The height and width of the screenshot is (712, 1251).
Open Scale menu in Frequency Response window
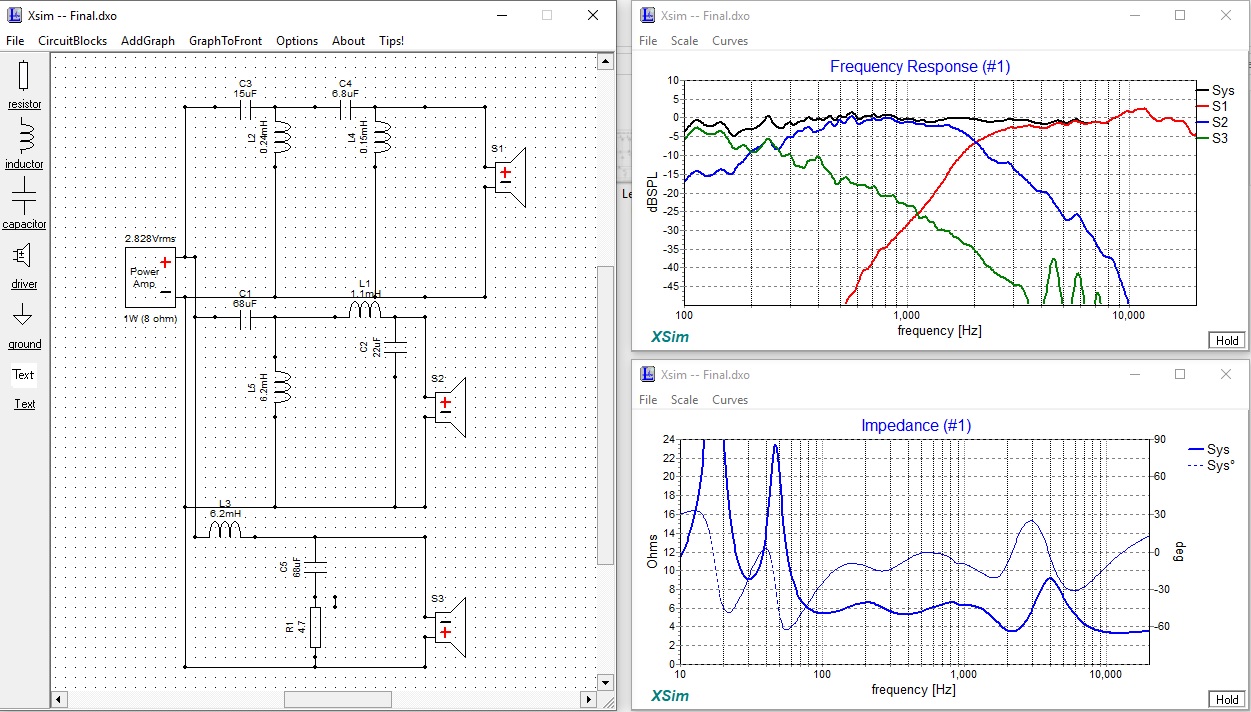[x=685, y=41]
